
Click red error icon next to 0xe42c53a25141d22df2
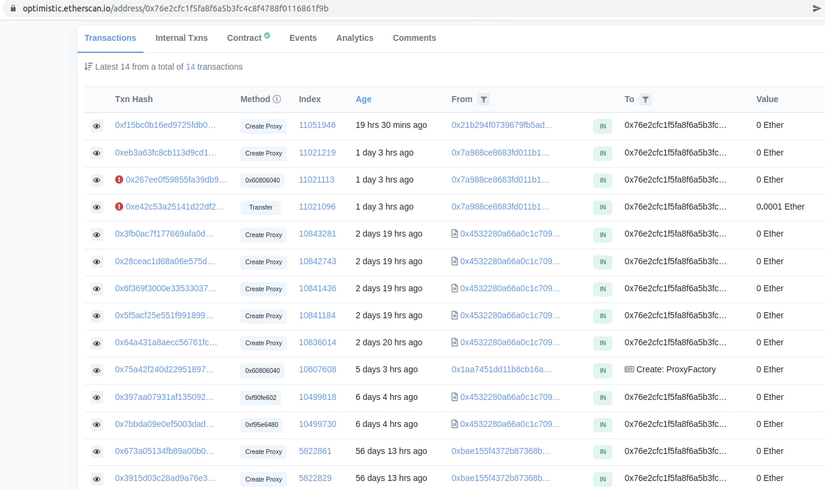119,207
